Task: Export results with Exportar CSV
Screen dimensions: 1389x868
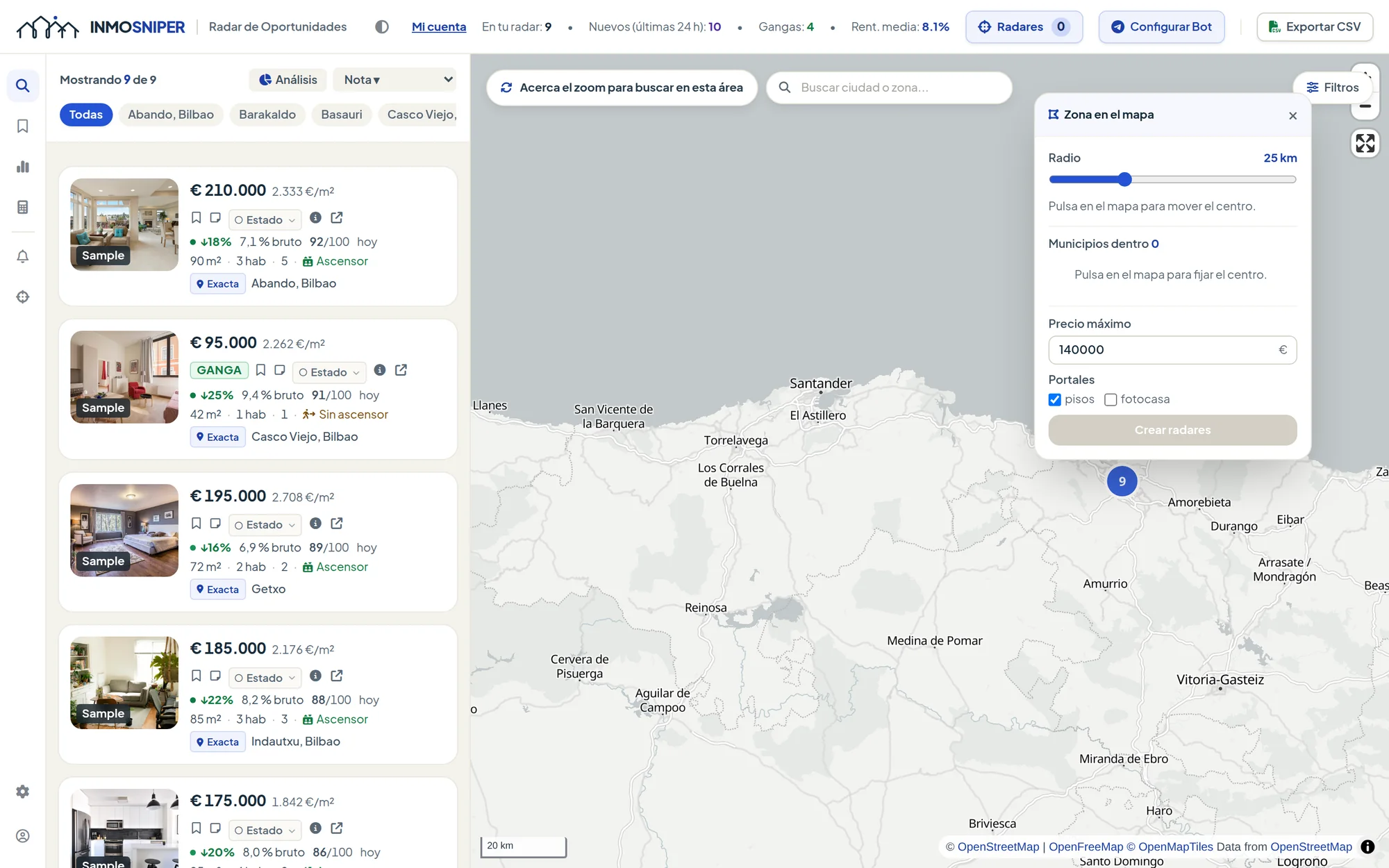Action: pos(1315,27)
